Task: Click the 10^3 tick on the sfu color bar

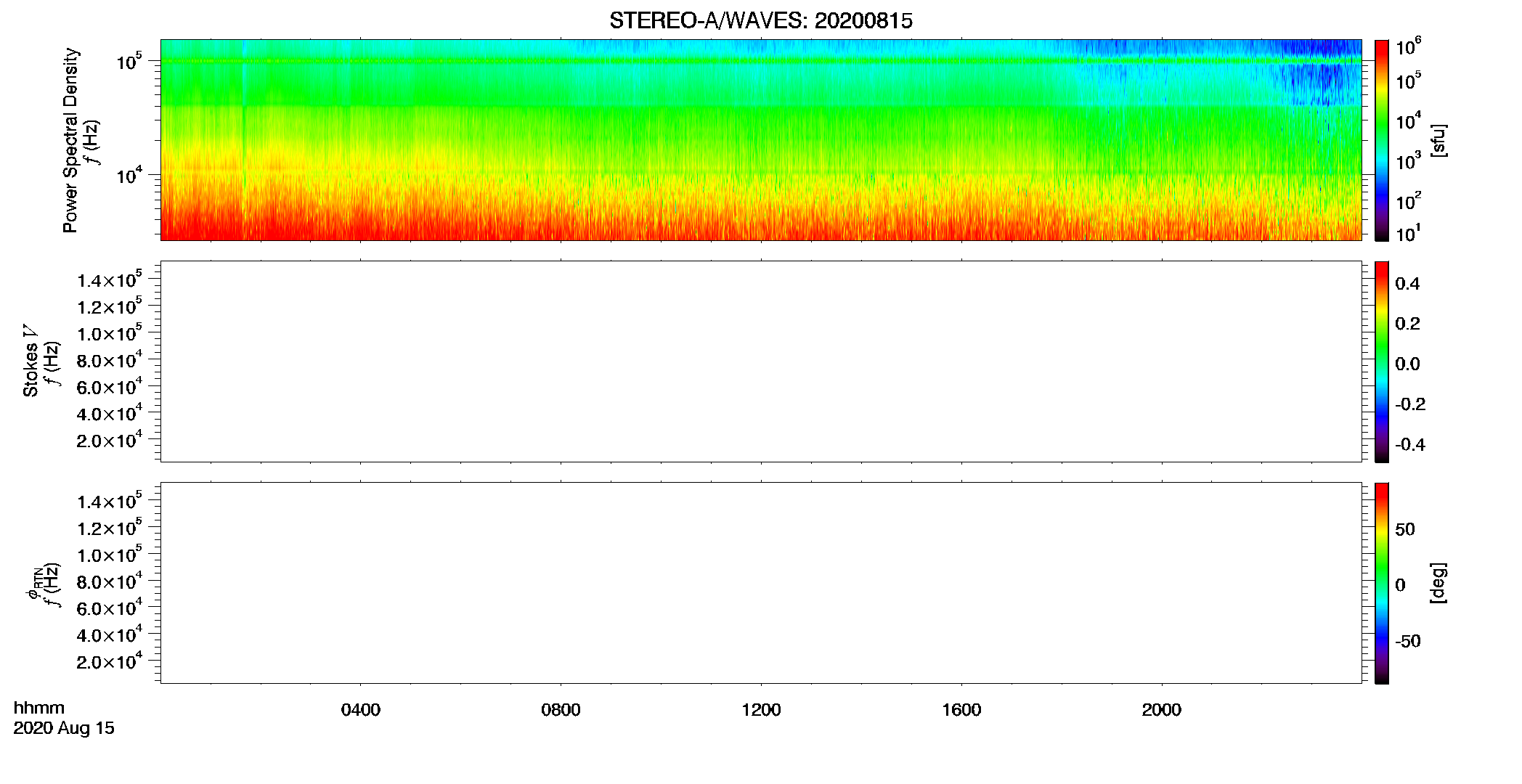Action: 1408,160
